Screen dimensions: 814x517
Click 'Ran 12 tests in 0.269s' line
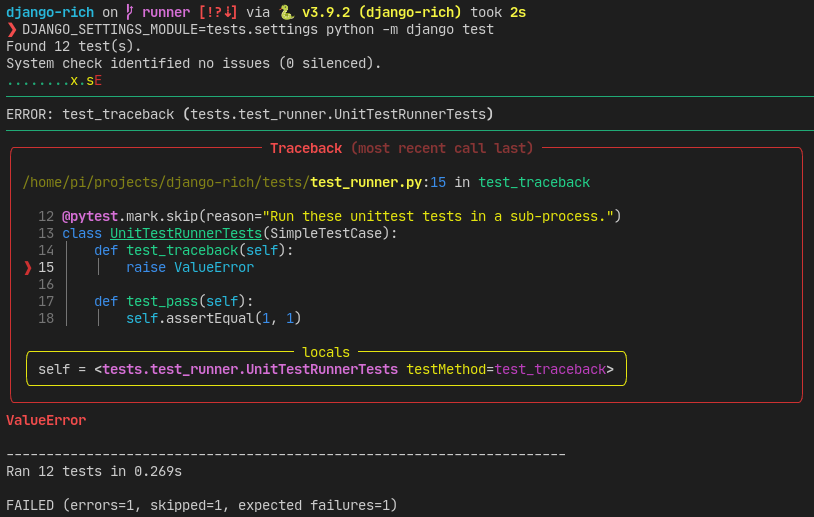(94, 471)
